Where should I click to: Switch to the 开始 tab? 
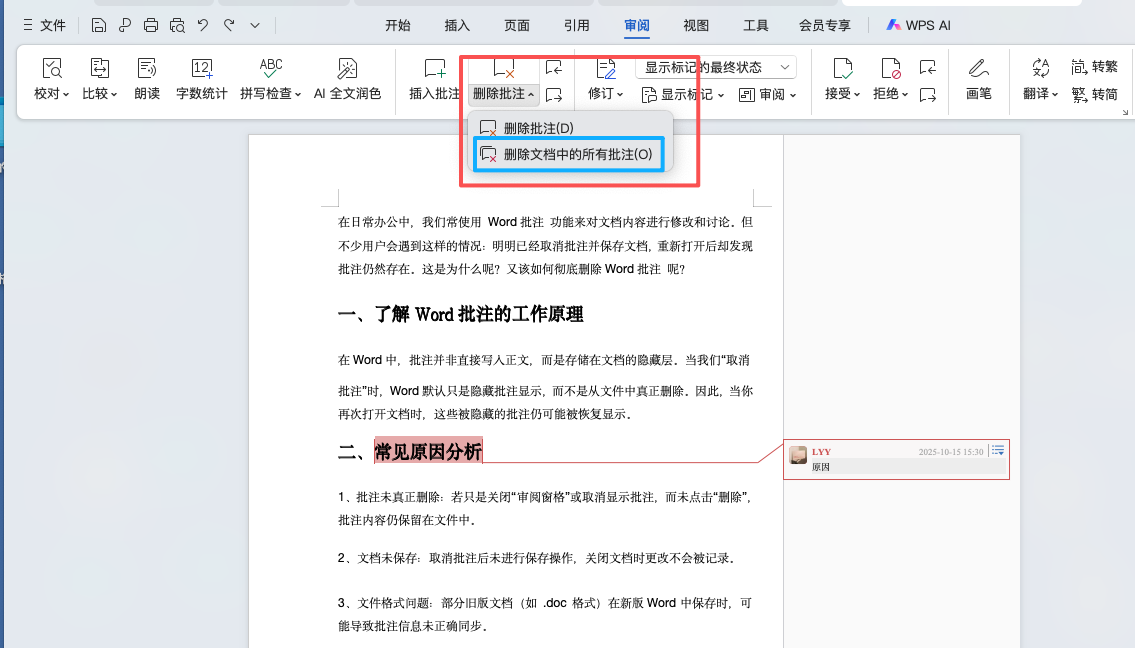pyautogui.click(x=397, y=25)
